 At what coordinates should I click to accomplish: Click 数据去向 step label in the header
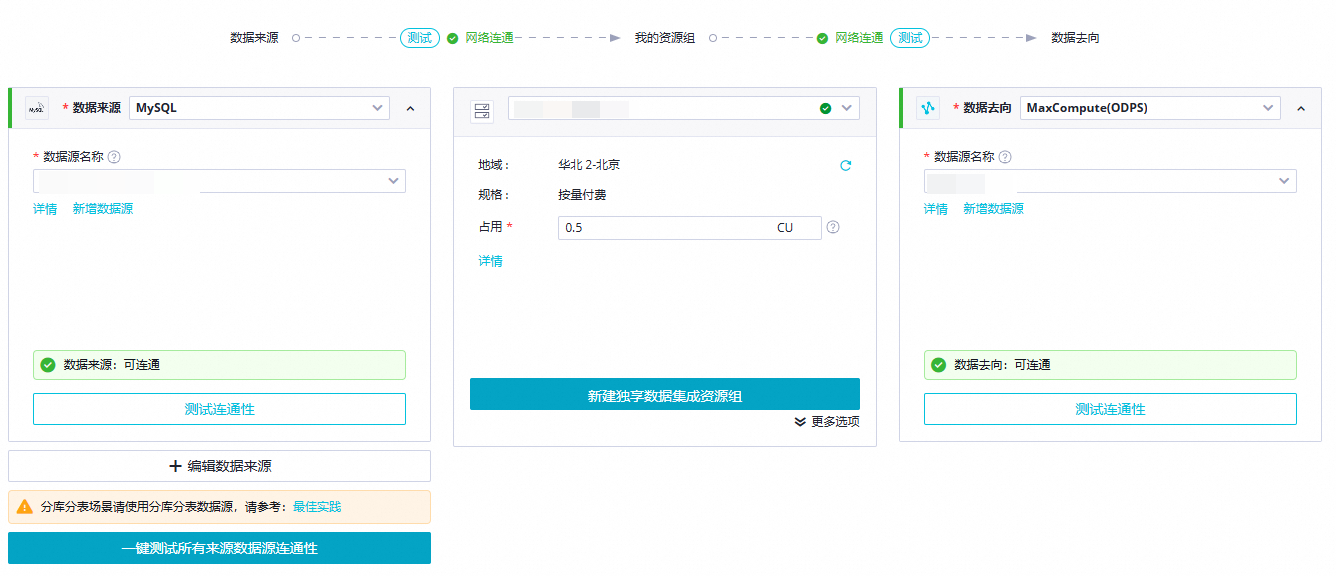coord(1076,38)
